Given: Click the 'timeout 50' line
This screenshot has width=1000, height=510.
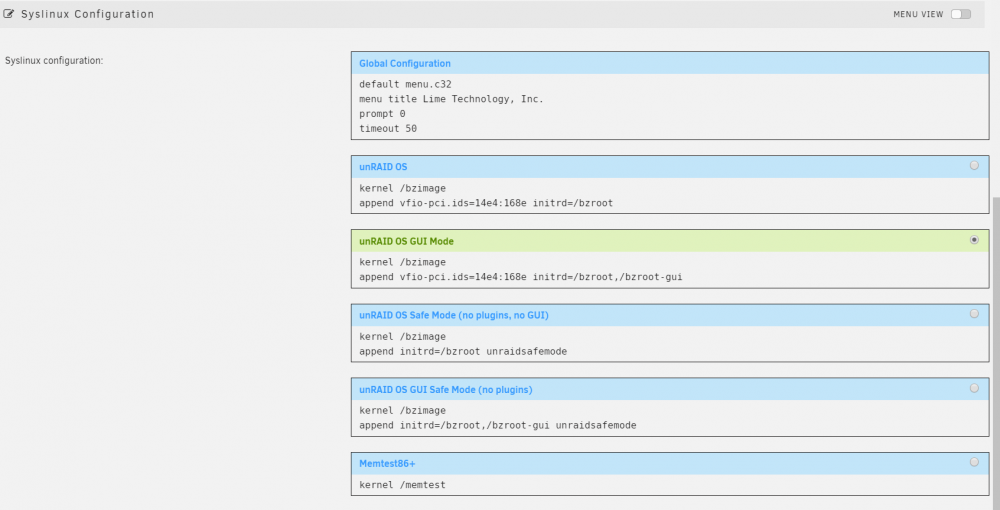Looking at the screenshot, I should coord(388,128).
